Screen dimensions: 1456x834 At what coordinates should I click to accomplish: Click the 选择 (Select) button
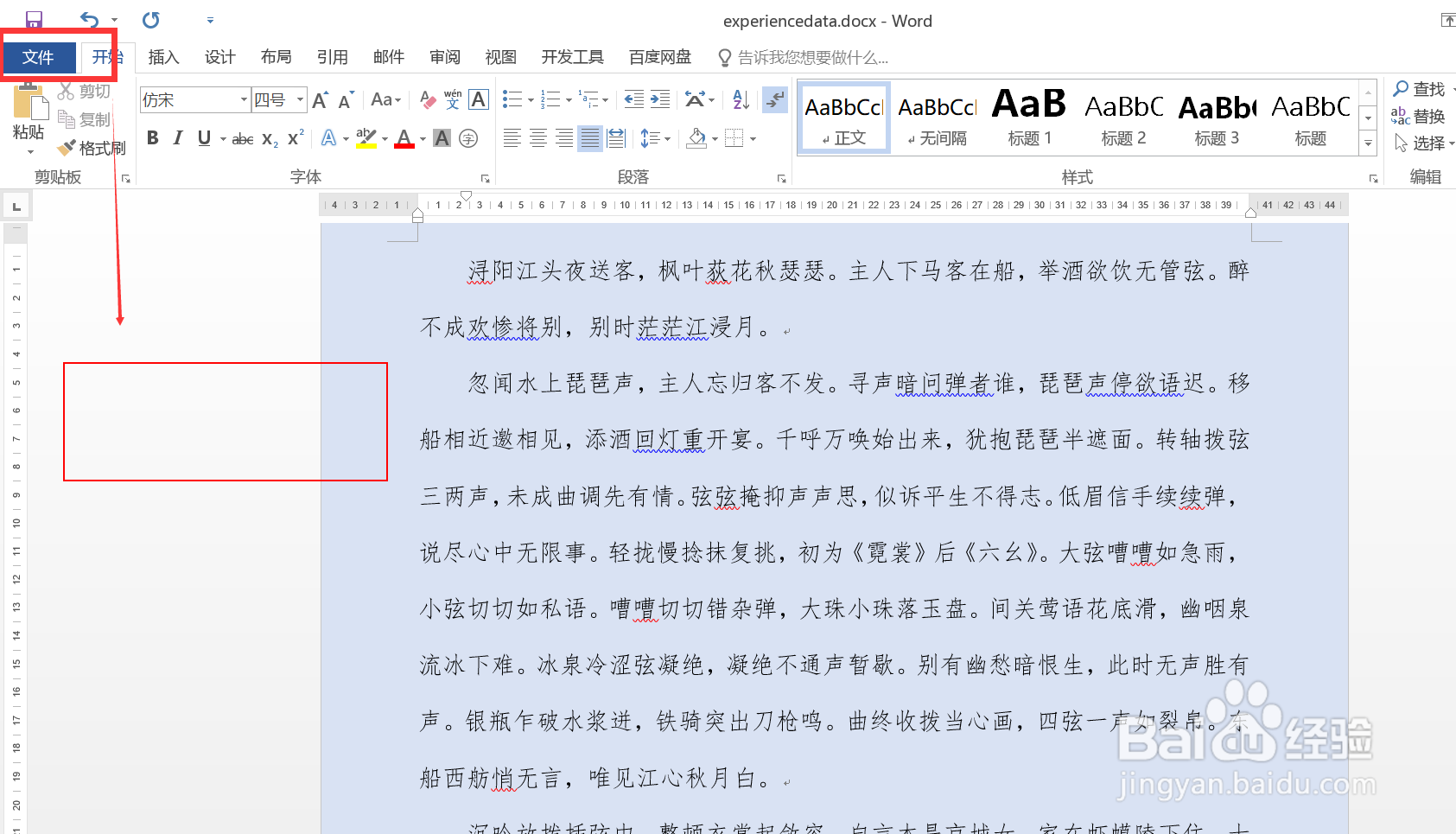1424,143
